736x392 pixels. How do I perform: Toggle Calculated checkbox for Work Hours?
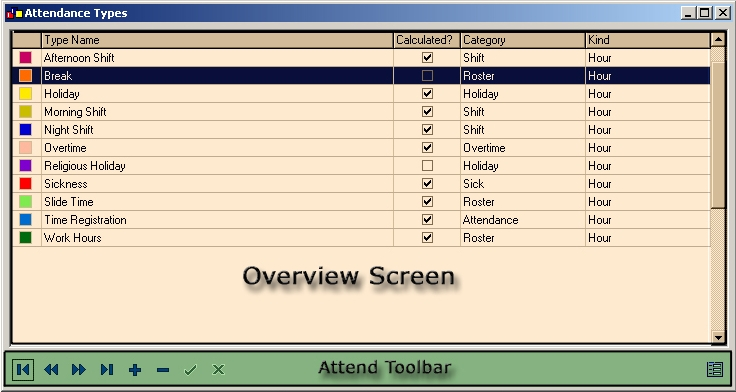(427, 238)
